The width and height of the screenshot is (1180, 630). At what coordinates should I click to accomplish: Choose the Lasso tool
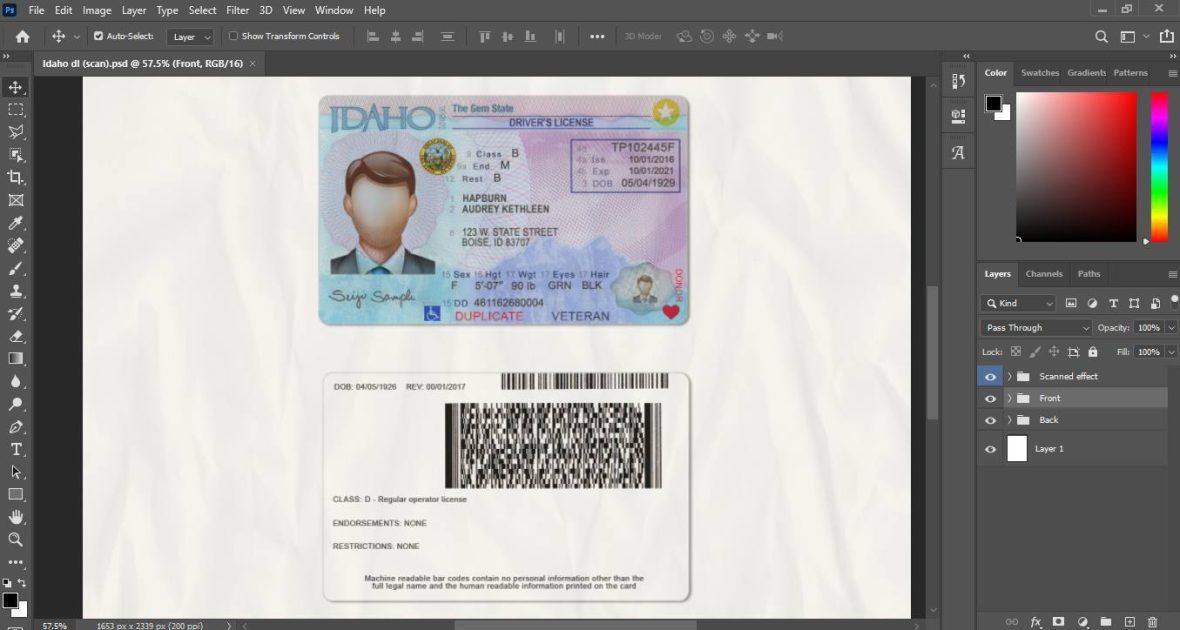coord(14,132)
